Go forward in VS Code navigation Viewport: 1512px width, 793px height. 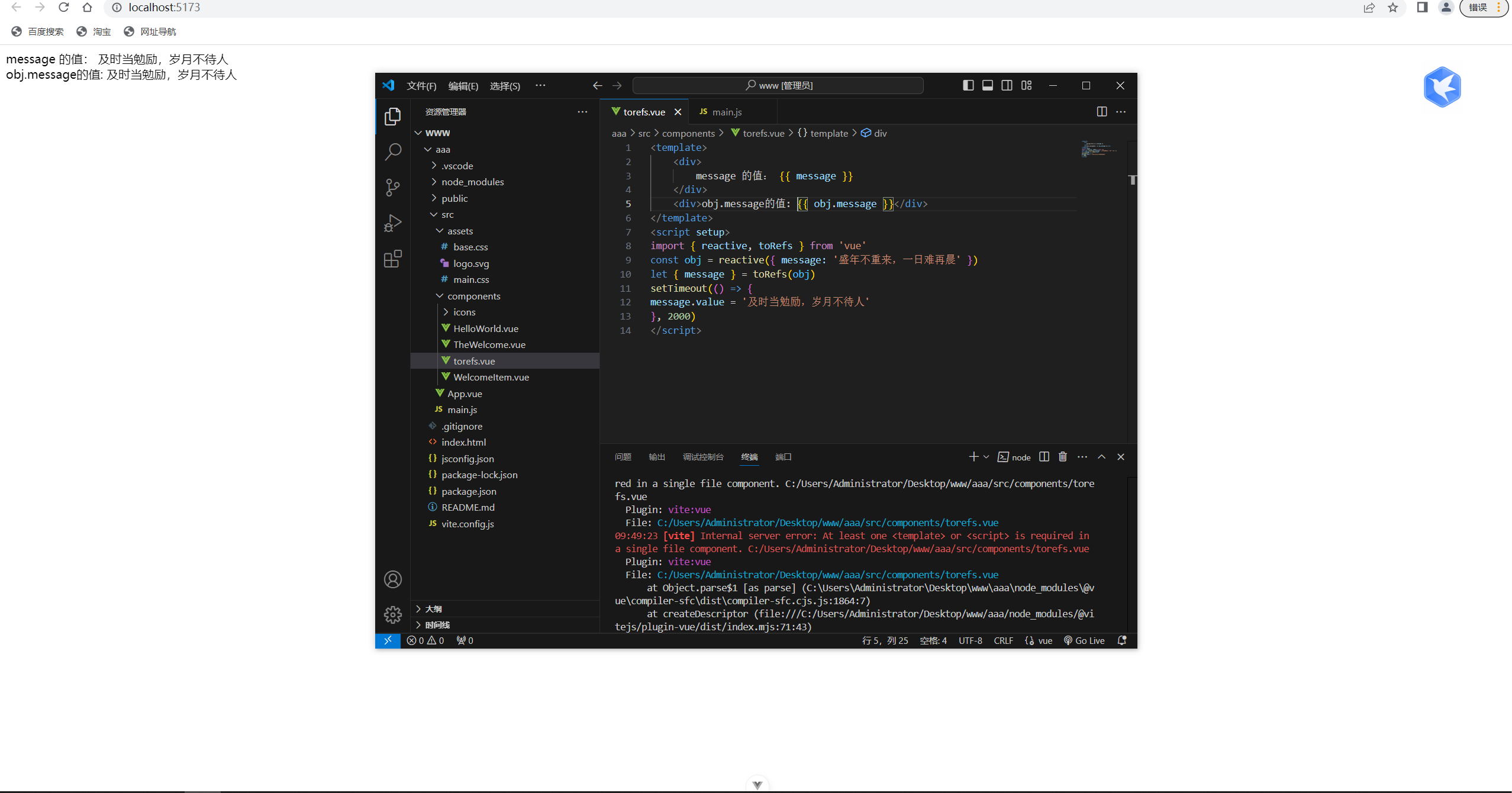617,86
